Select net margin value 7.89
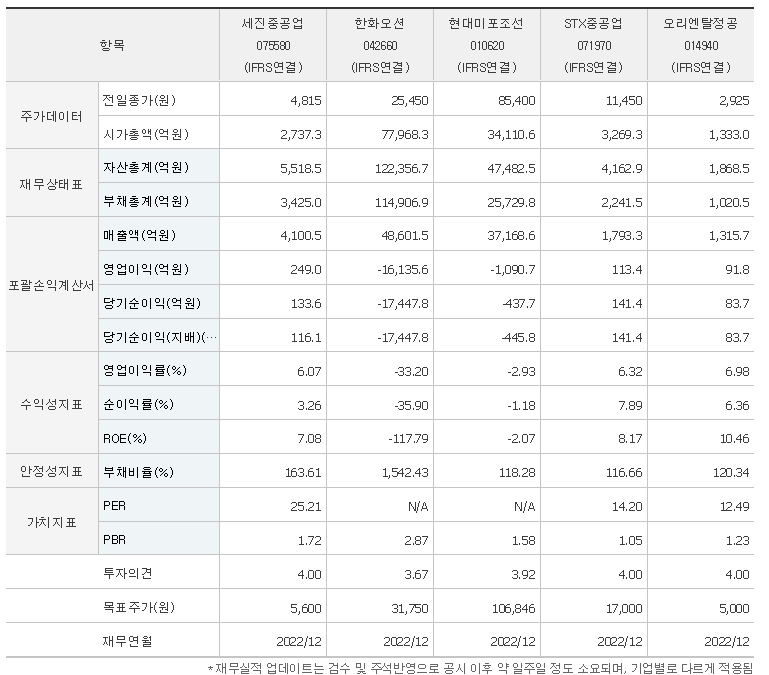 (x=630, y=405)
